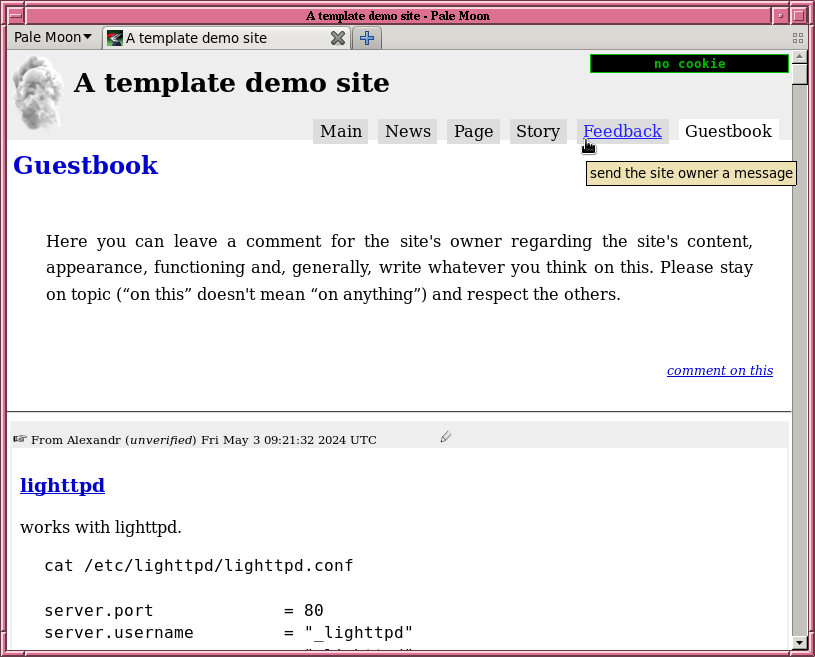Follow the Feedback link
The height and width of the screenshot is (657, 815).
point(622,131)
